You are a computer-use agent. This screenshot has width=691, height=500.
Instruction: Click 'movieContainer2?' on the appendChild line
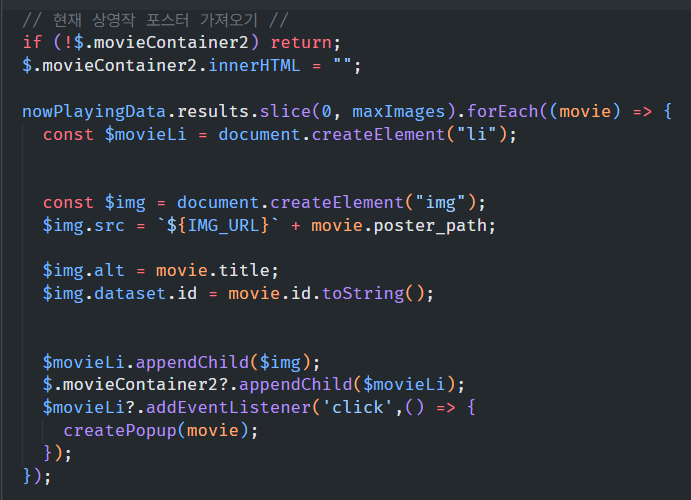point(145,385)
